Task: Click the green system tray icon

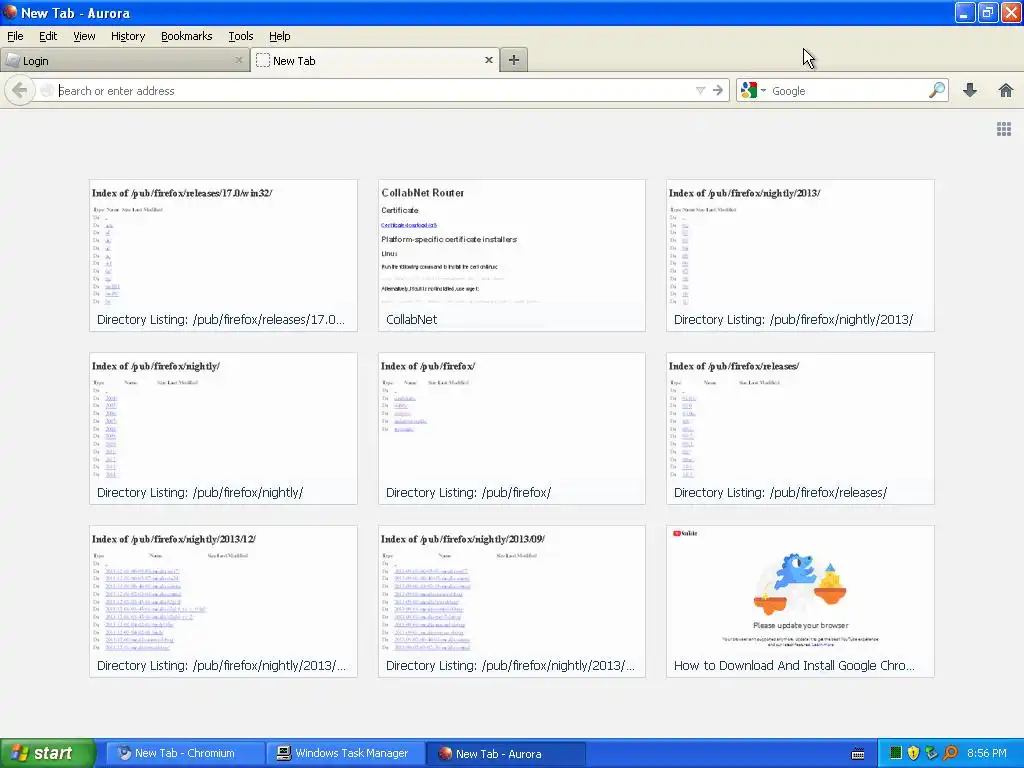Action: point(896,753)
